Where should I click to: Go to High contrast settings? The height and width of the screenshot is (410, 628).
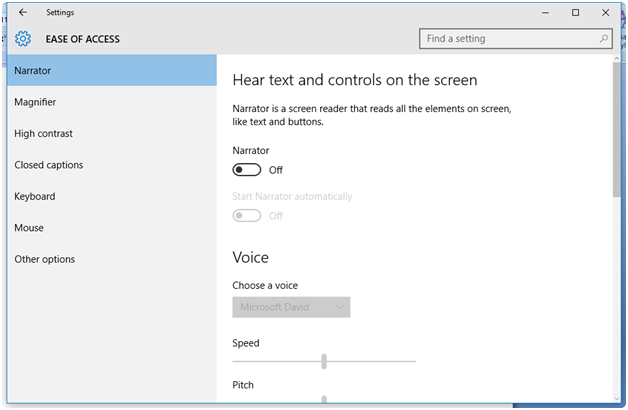tap(43, 134)
